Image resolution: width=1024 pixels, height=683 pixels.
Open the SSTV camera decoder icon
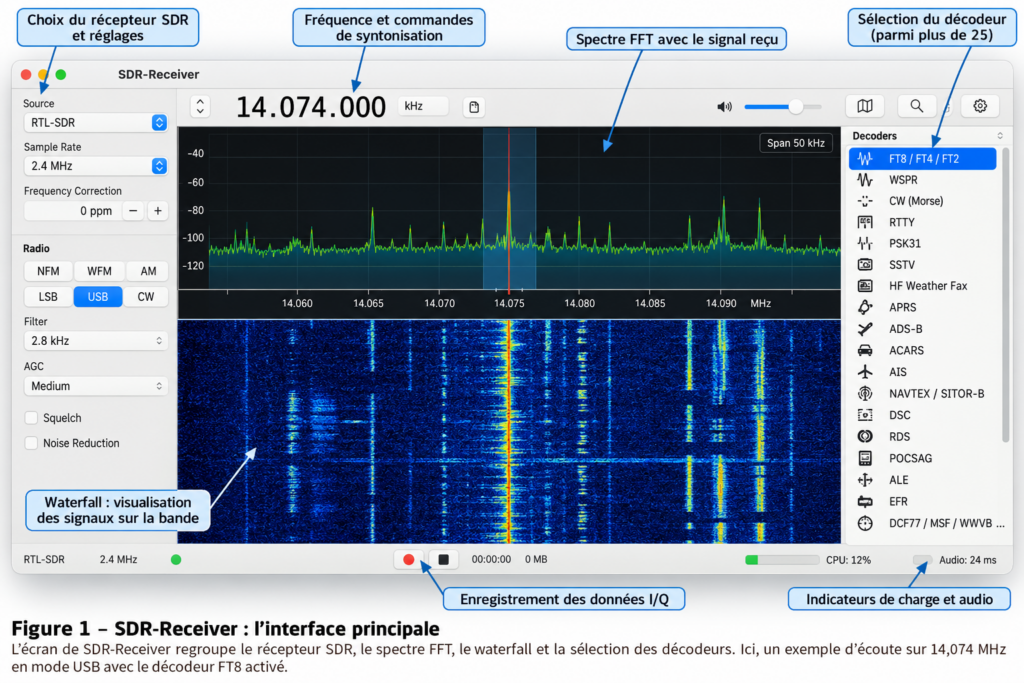[x=865, y=264]
